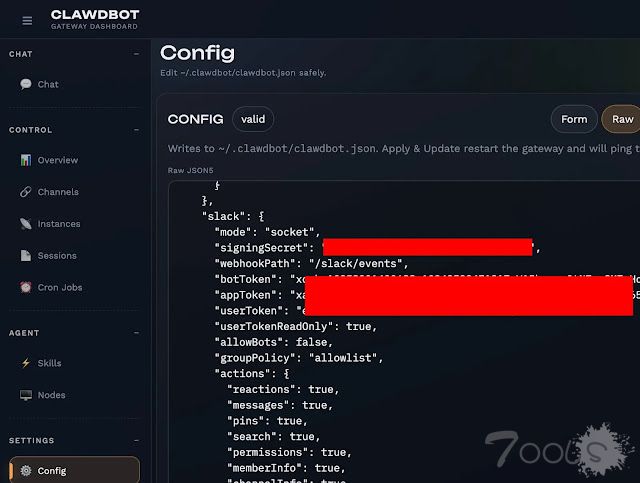Click the valid status badge

(253, 119)
